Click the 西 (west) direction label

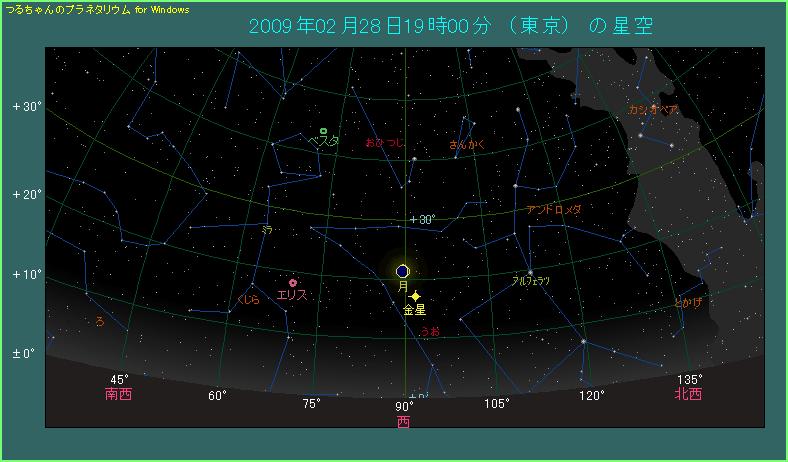[403, 422]
